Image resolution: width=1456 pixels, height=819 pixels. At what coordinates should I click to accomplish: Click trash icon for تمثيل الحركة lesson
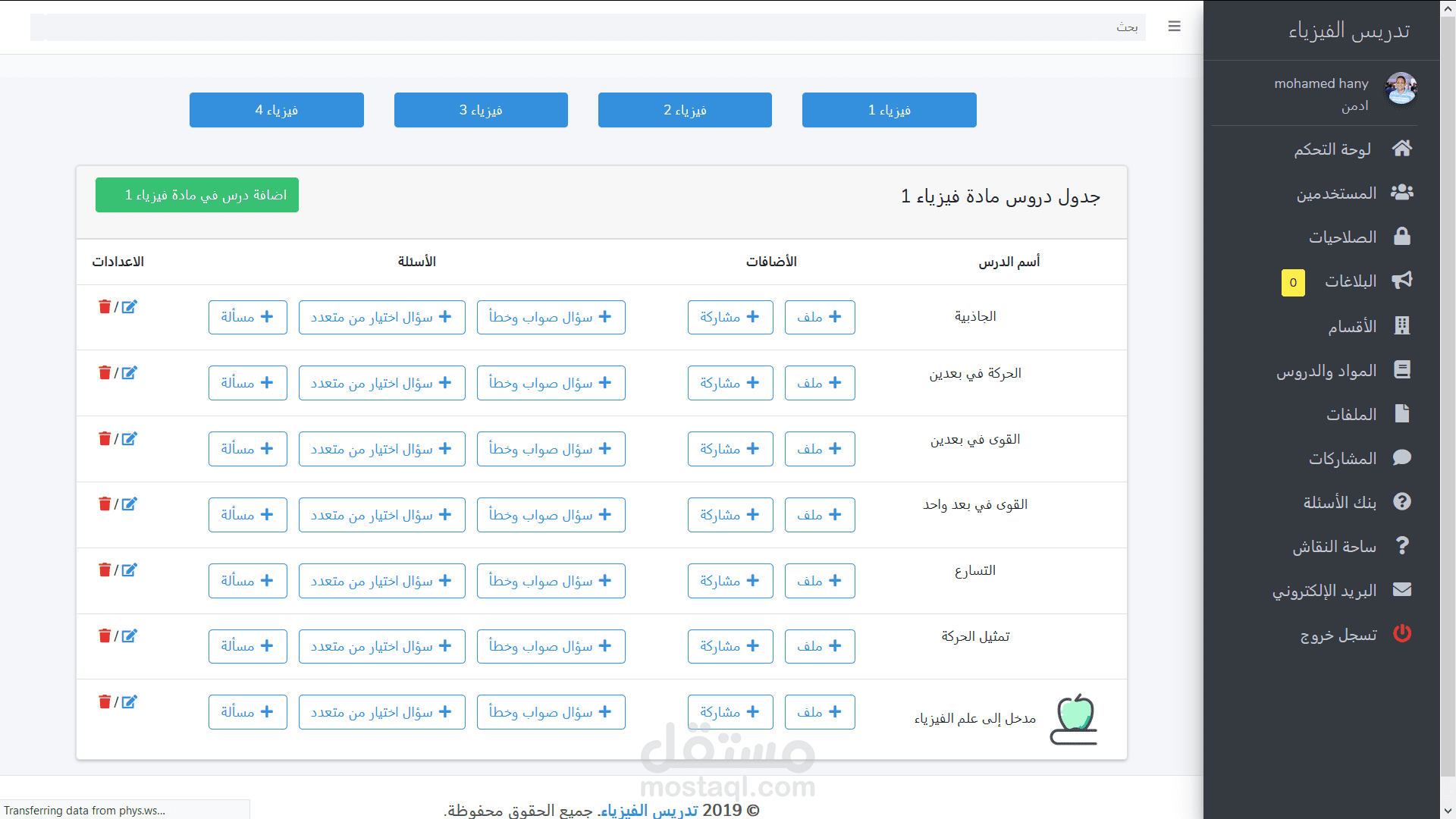[105, 635]
